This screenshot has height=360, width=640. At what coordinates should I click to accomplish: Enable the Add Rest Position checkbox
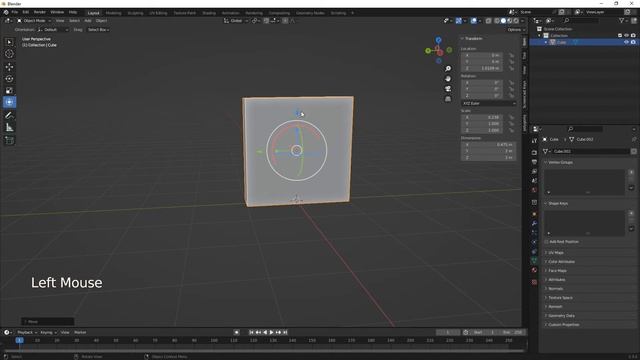pyautogui.click(x=547, y=242)
